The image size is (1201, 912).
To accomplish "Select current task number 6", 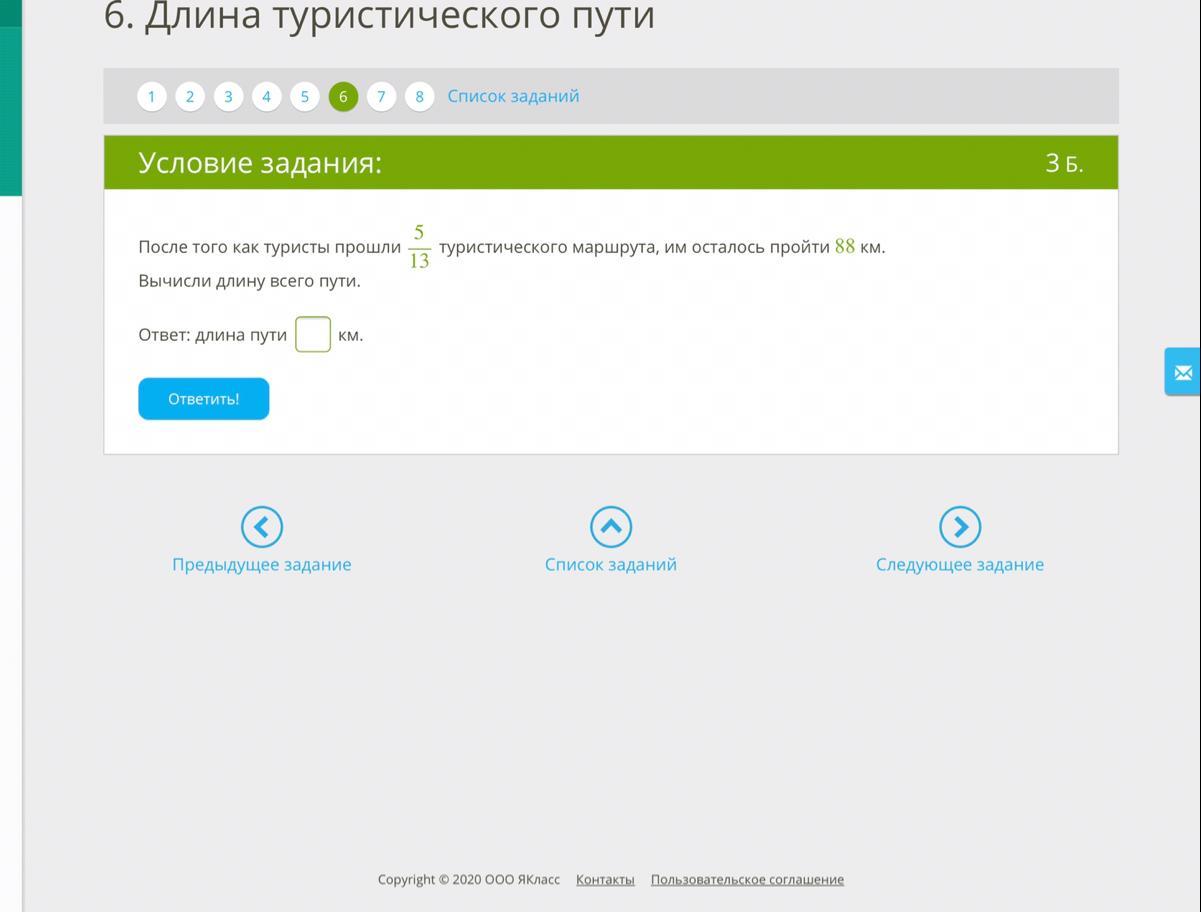I will click(343, 96).
